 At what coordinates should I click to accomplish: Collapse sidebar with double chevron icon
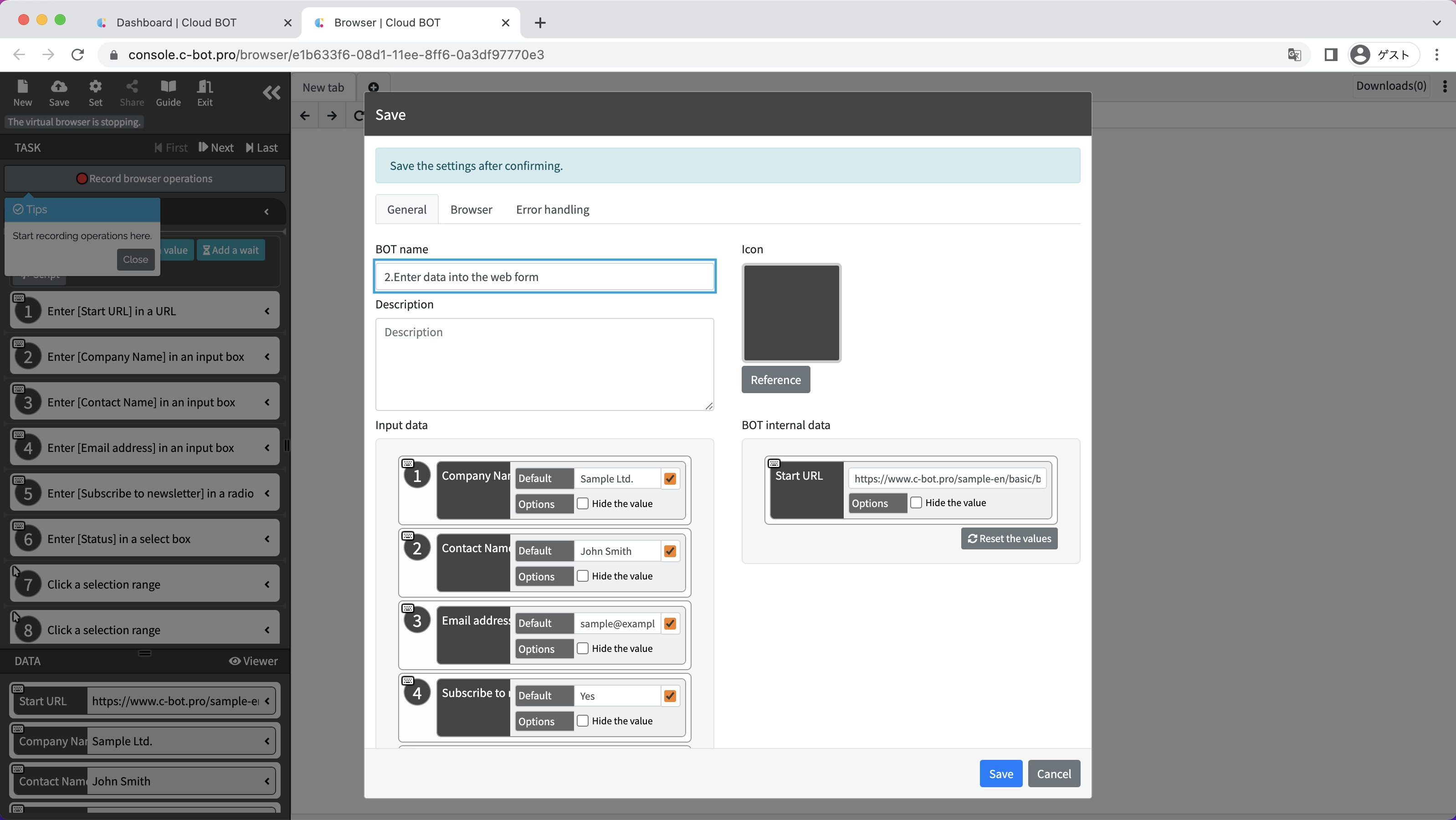point(272,92)
